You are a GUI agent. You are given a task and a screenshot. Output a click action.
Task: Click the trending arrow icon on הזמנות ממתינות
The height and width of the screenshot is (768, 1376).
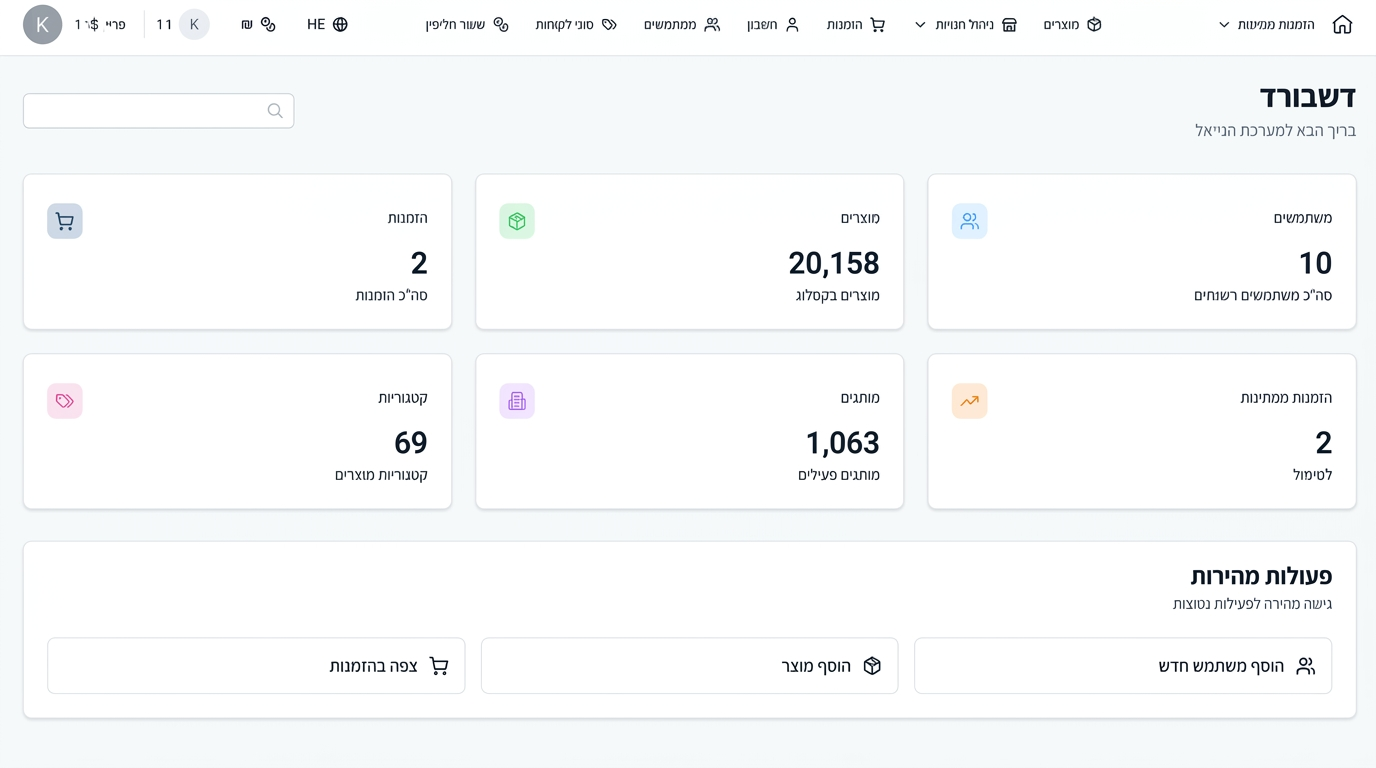pyautogui.click(x=969, y=401)
